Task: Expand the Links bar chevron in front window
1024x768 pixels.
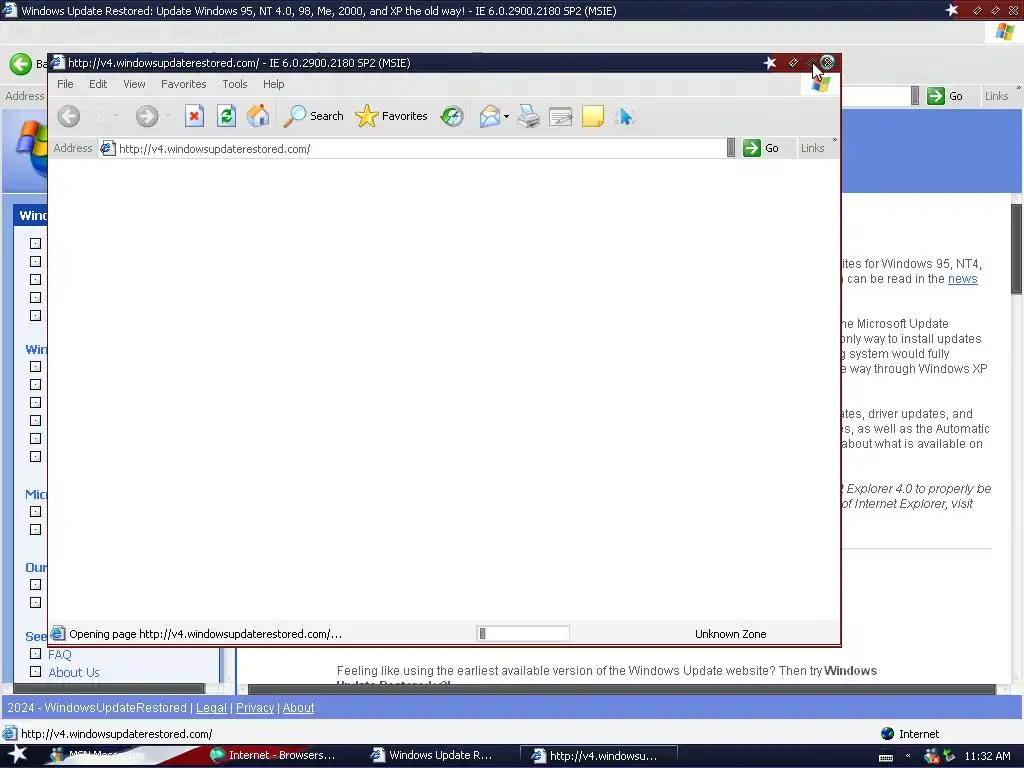Action: [x=834, y=140]
